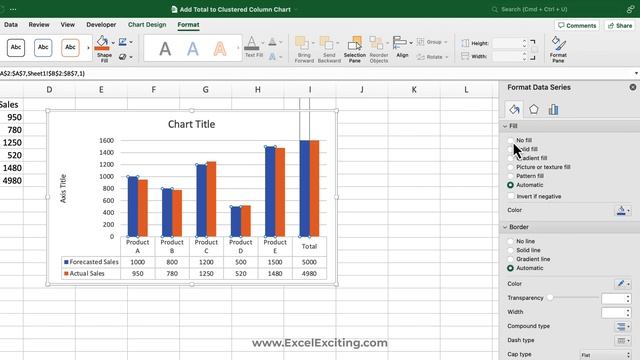
Task: Click the Align icon
Action: pos(400,42)
